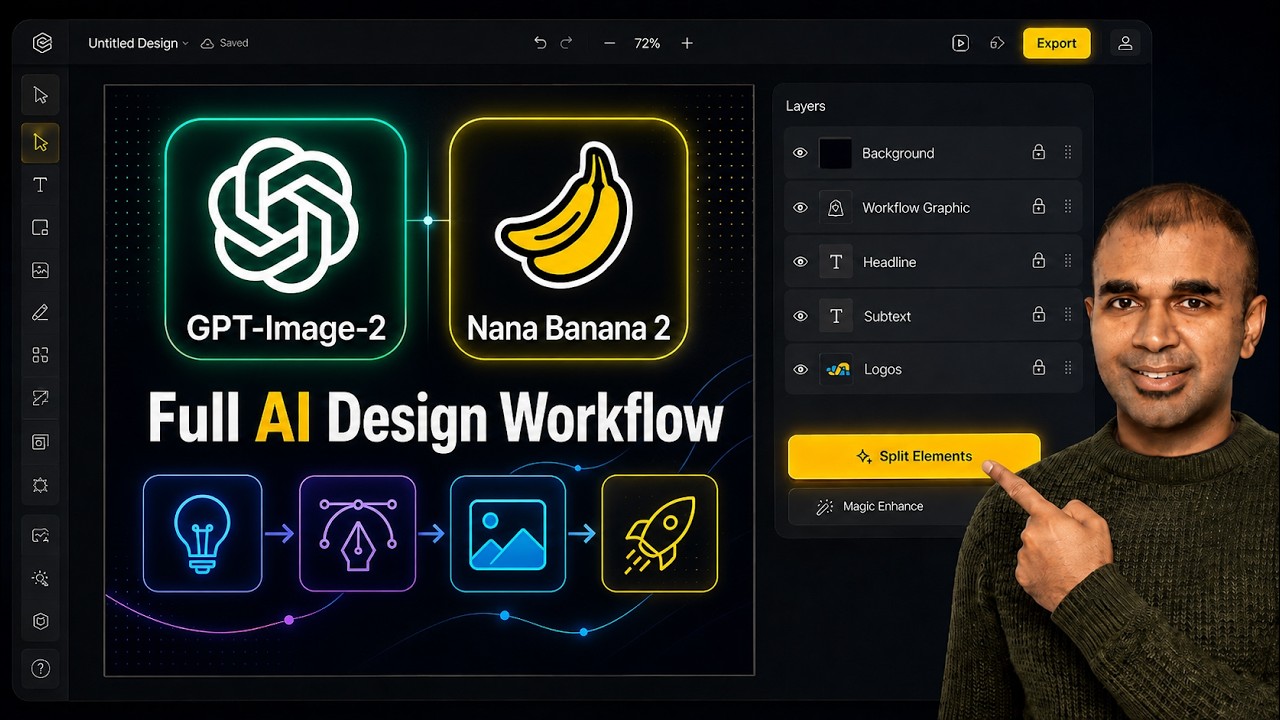The height and width of the screenshot is (720, 1280).
Task: Click the 72% zoom level
Action: (647, 43)
